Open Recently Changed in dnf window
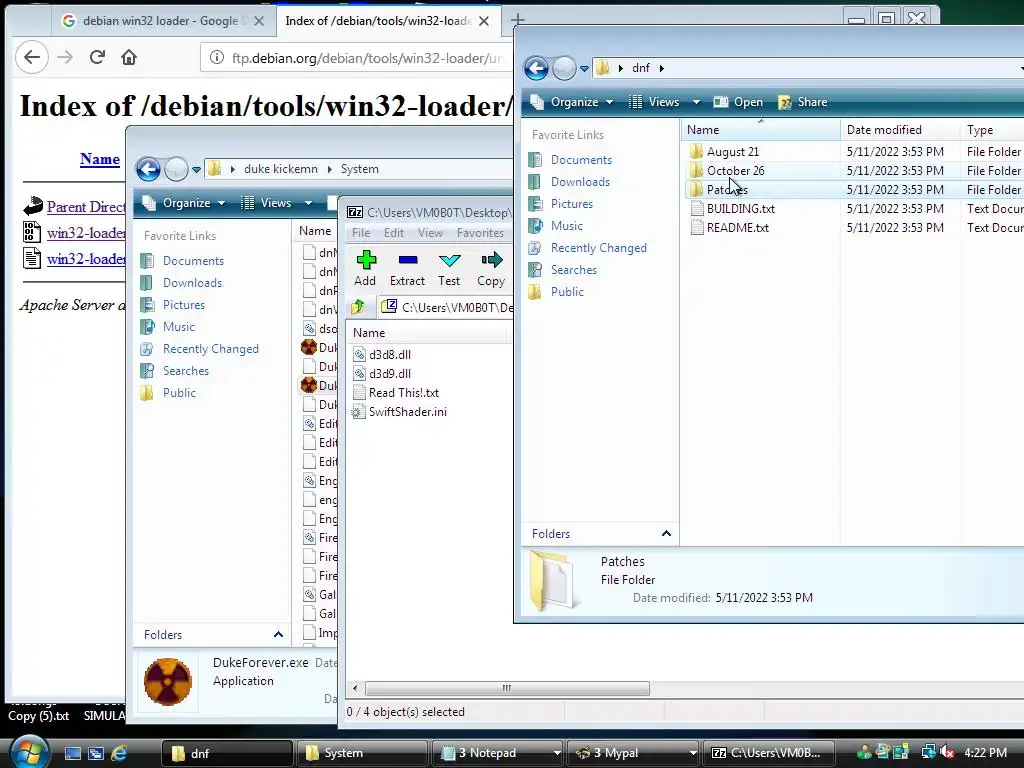Screen dimensions: 1024x768 598,248
